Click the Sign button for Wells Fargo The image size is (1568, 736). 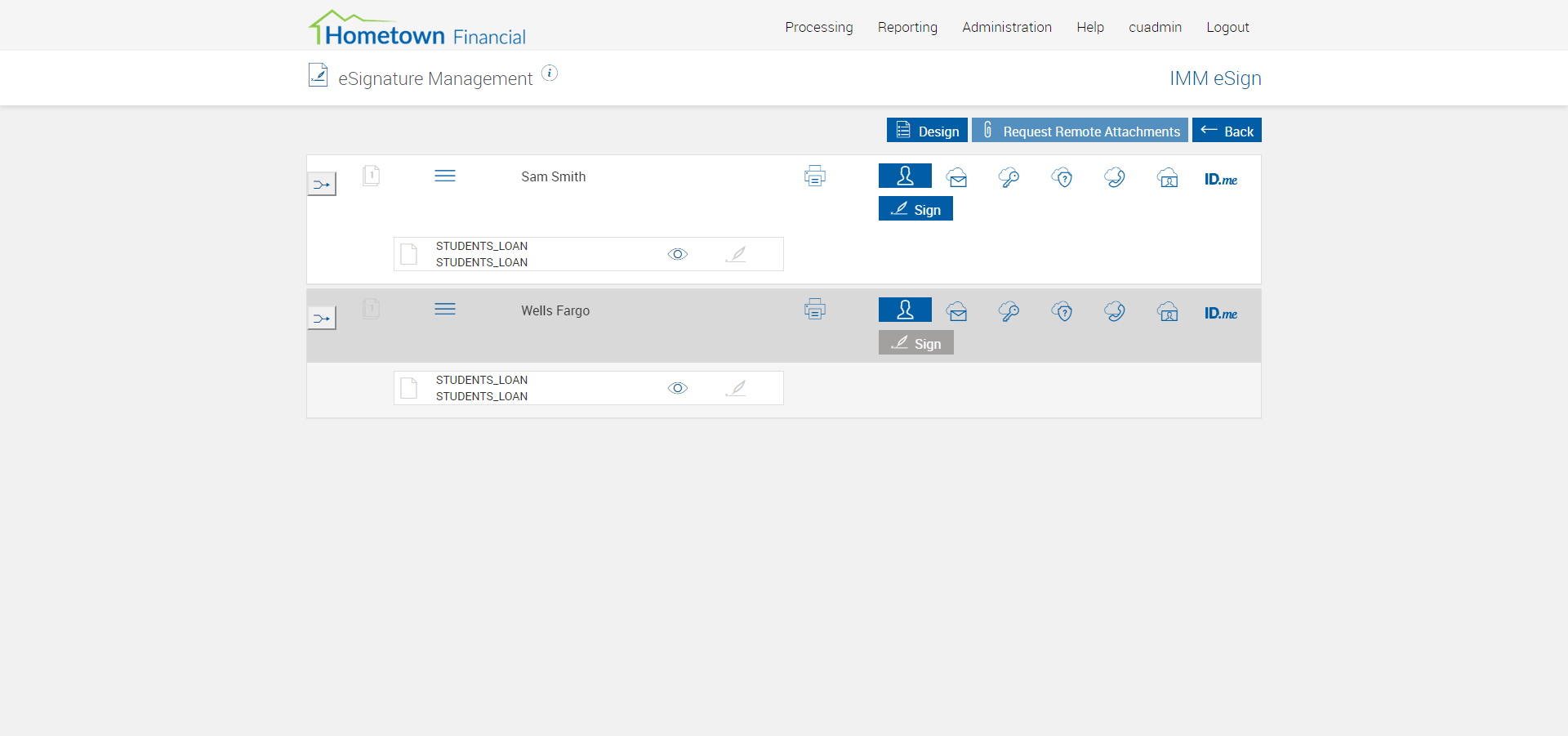click(915, 343)
